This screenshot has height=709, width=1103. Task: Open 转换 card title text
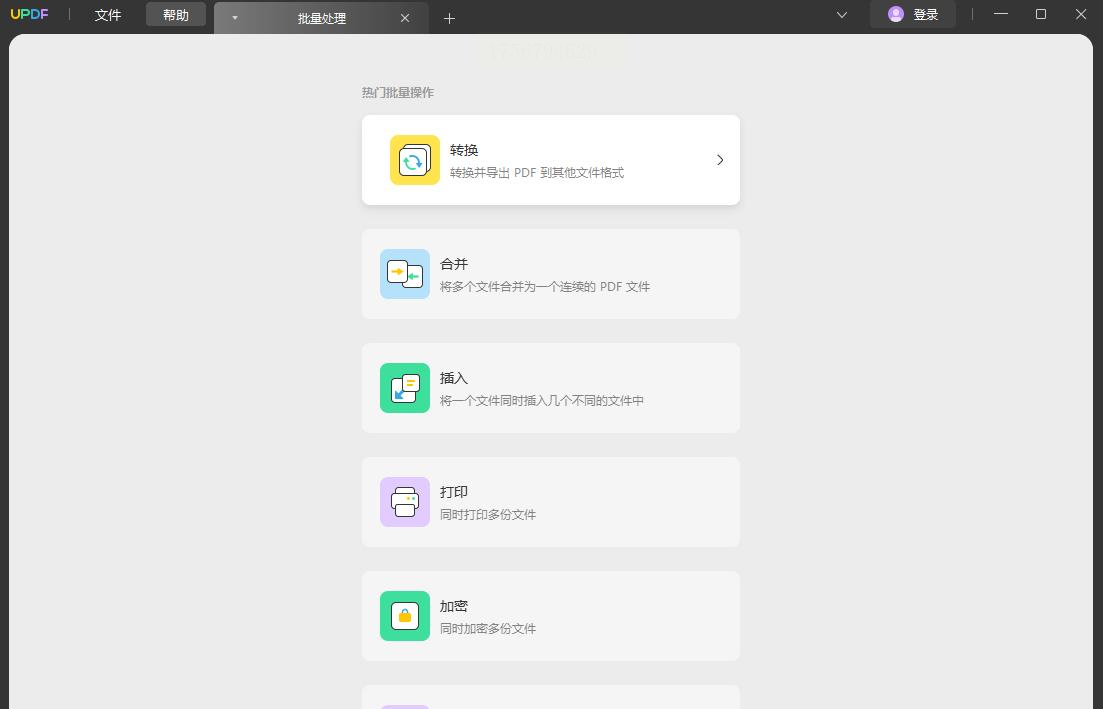pos(464,150)
